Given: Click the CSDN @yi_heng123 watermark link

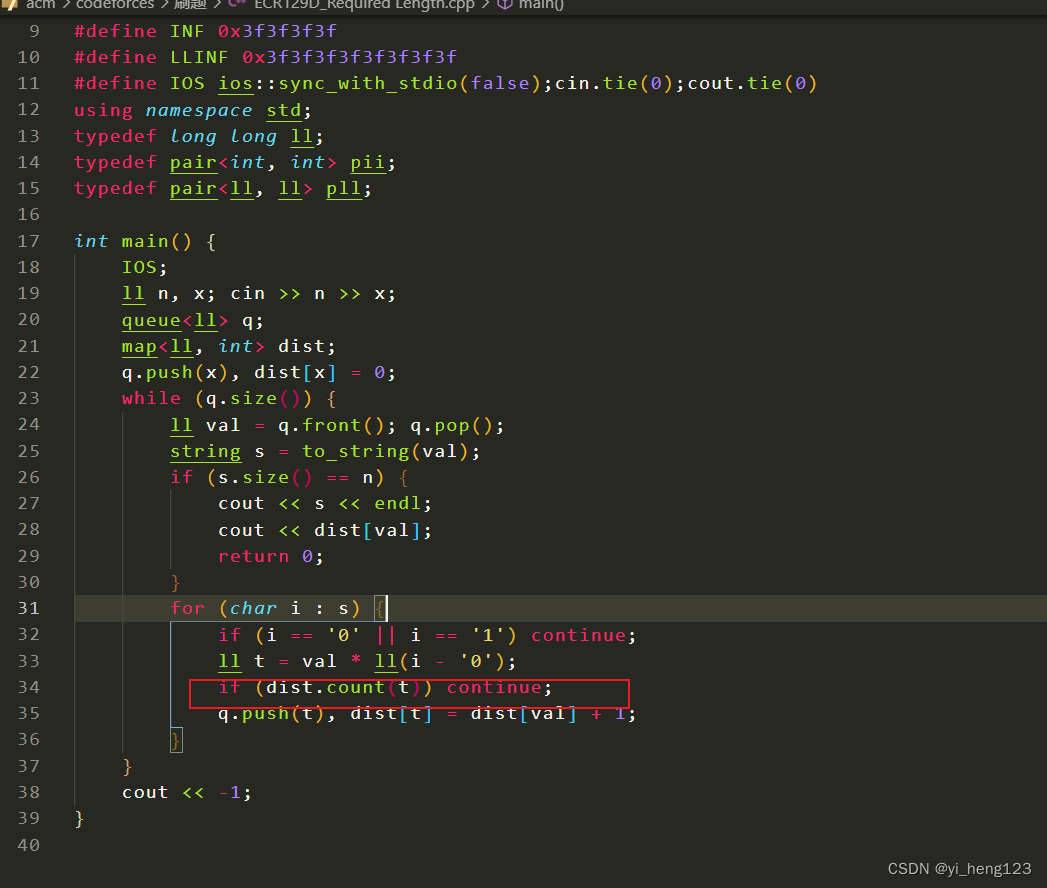Looking at the screenshot, I should click(x=960, y=868).
